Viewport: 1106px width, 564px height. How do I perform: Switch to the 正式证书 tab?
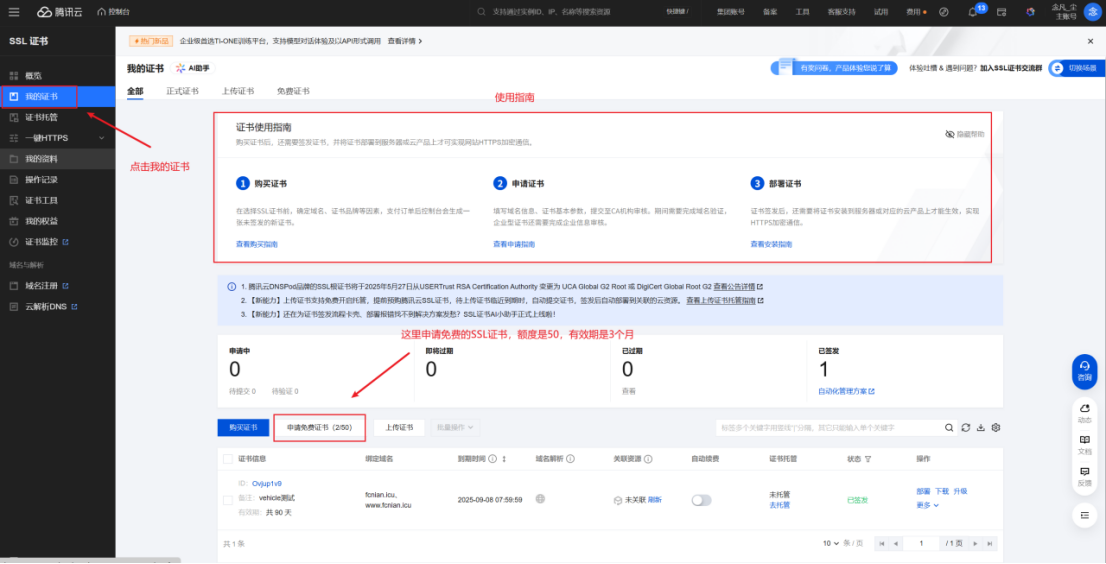pos(183,91)
